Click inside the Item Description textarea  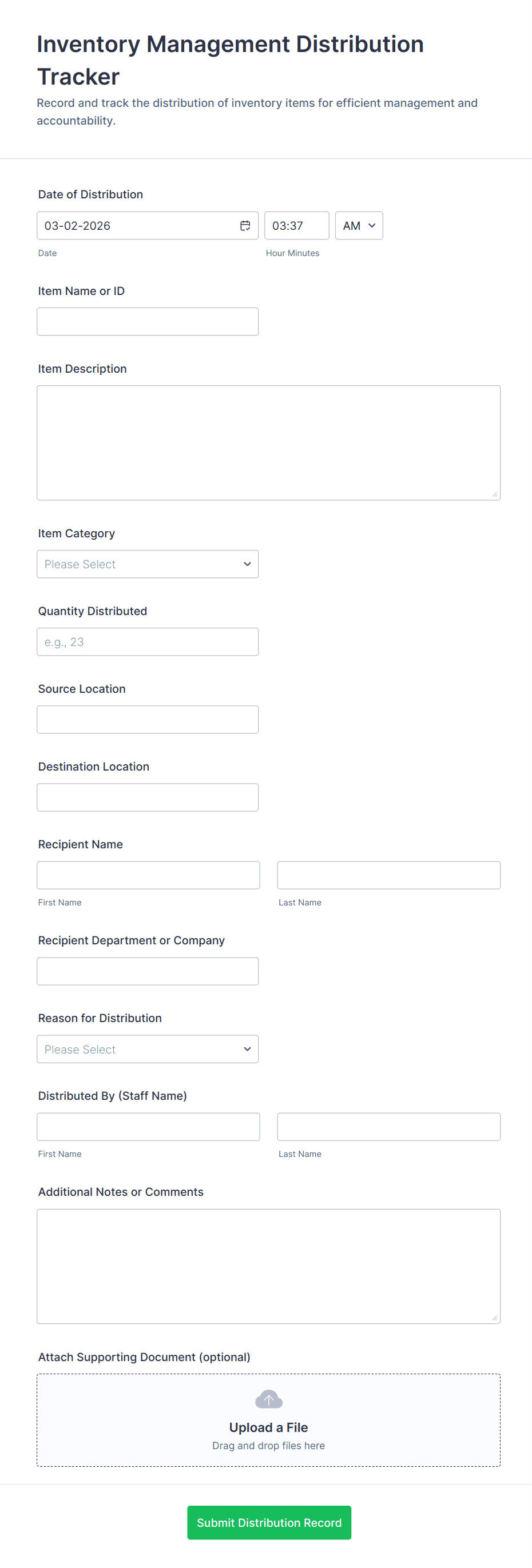point(268,442)
